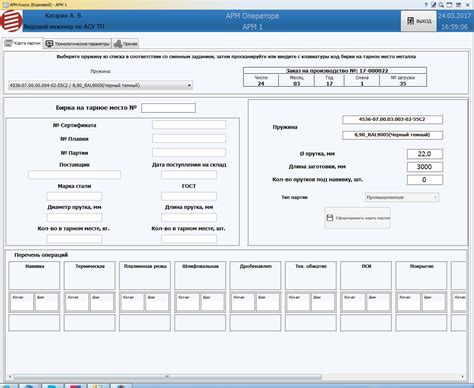
Task: Click the Перечень операций section title
Action: pos(41,255)
